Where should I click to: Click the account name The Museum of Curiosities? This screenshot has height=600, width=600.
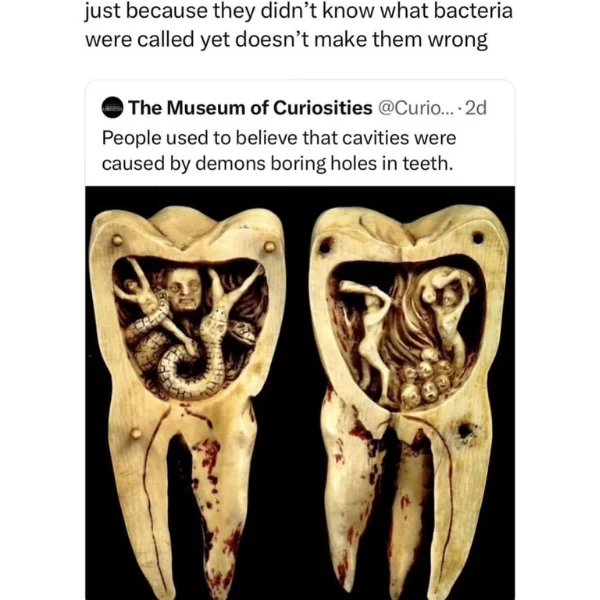pos(250,108)
